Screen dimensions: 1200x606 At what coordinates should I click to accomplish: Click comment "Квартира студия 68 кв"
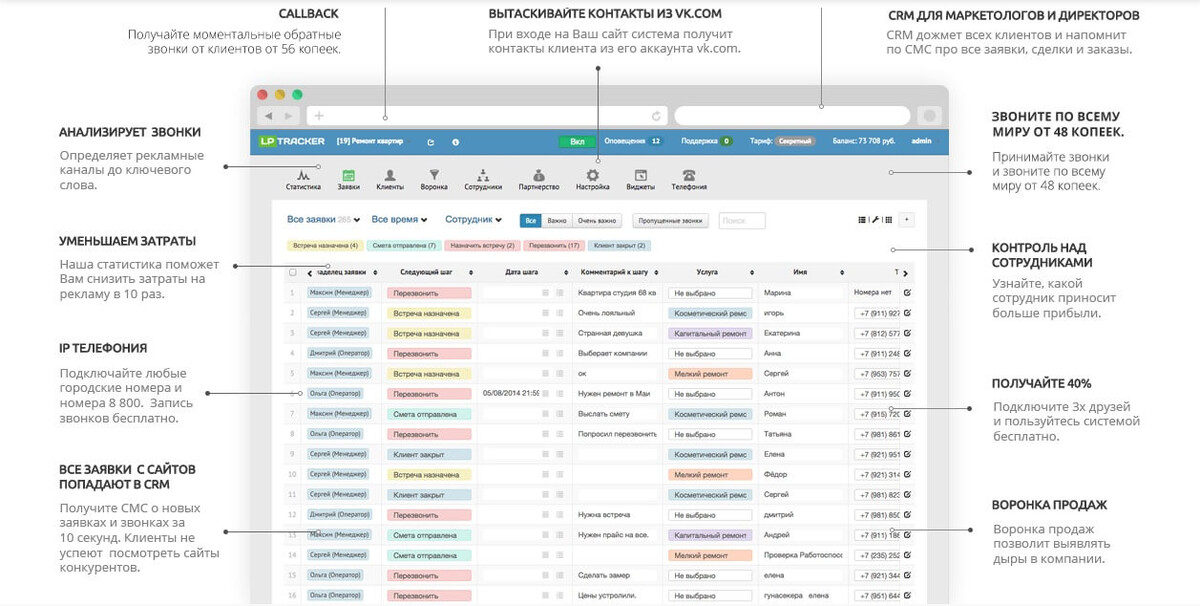pos(617,293)
